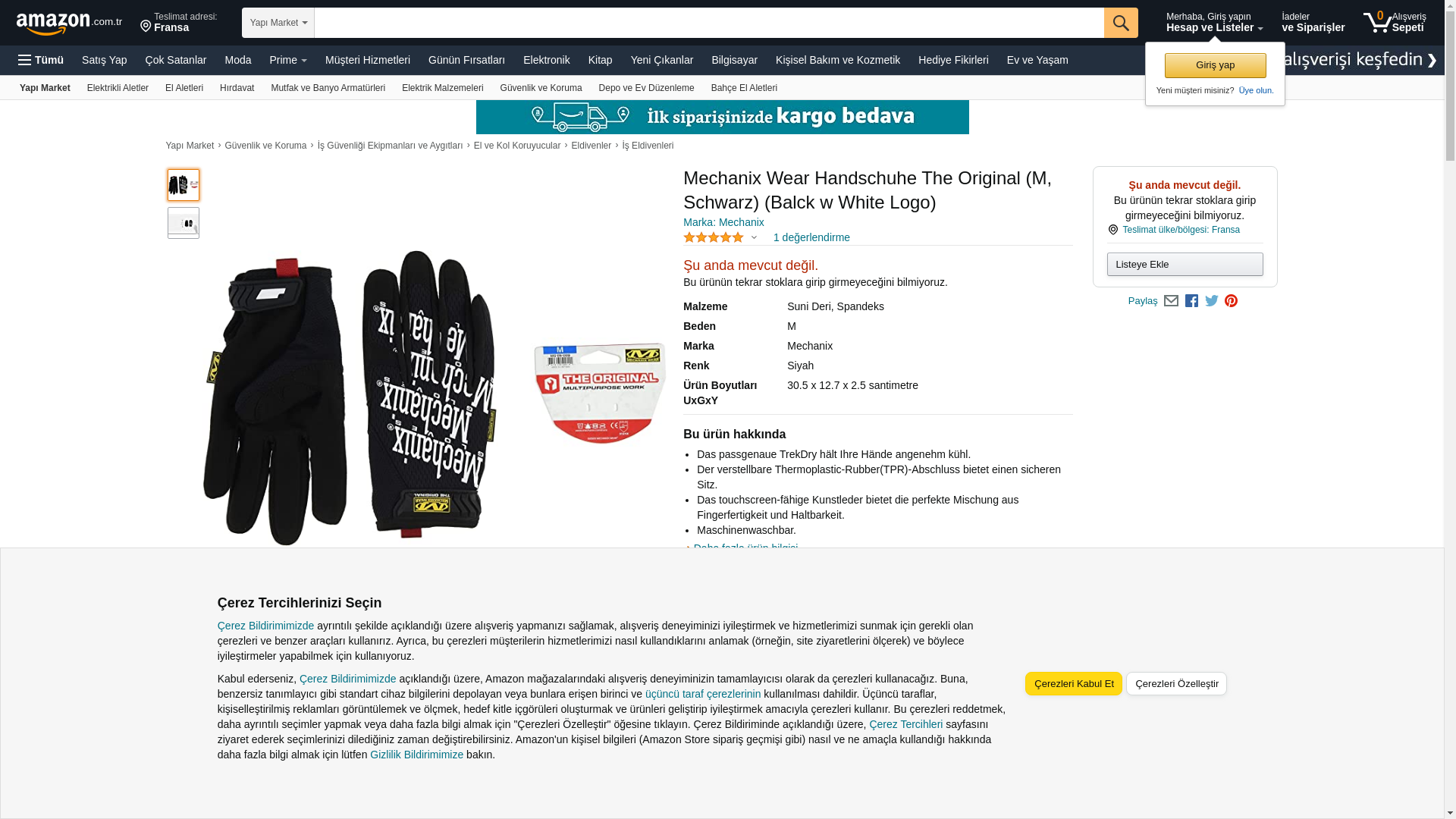Open the Amazon.com.tr logo homepage

pos(69,24)
